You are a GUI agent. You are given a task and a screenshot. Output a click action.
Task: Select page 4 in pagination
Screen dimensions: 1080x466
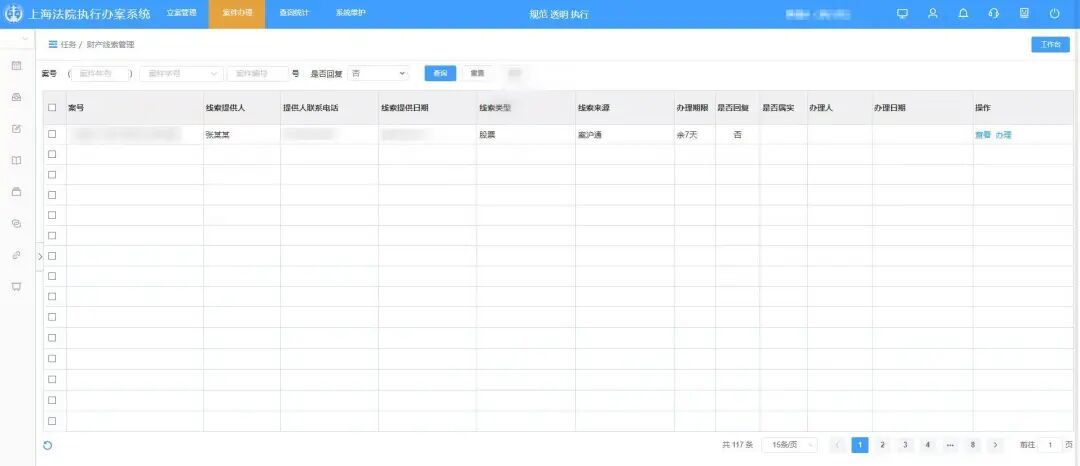928,445
